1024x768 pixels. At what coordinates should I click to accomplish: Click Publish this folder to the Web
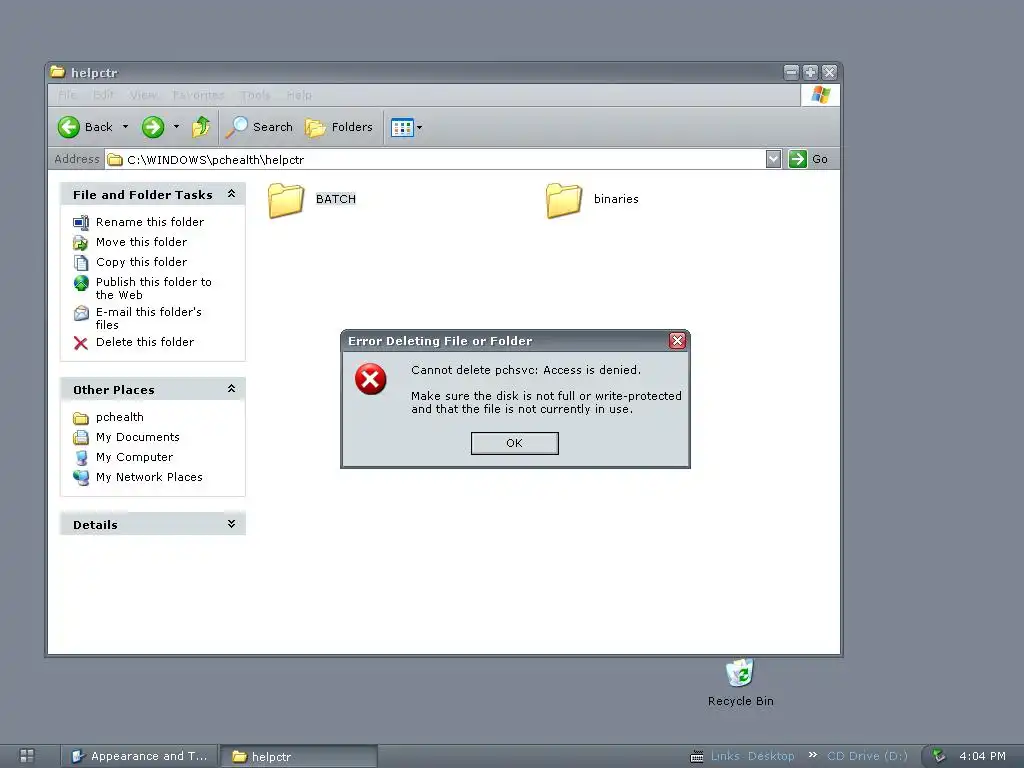(153, 288)
